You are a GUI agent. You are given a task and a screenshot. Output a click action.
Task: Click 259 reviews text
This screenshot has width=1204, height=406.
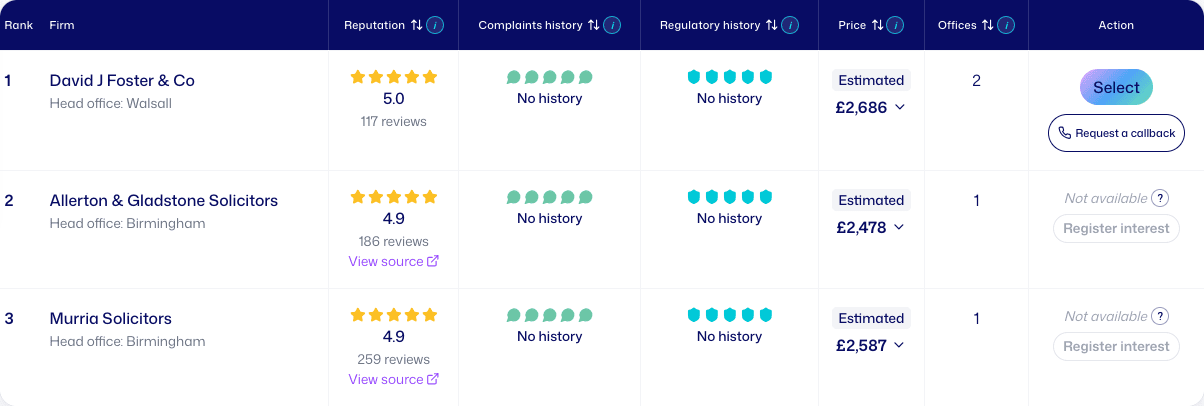click(x=393, y=359)
